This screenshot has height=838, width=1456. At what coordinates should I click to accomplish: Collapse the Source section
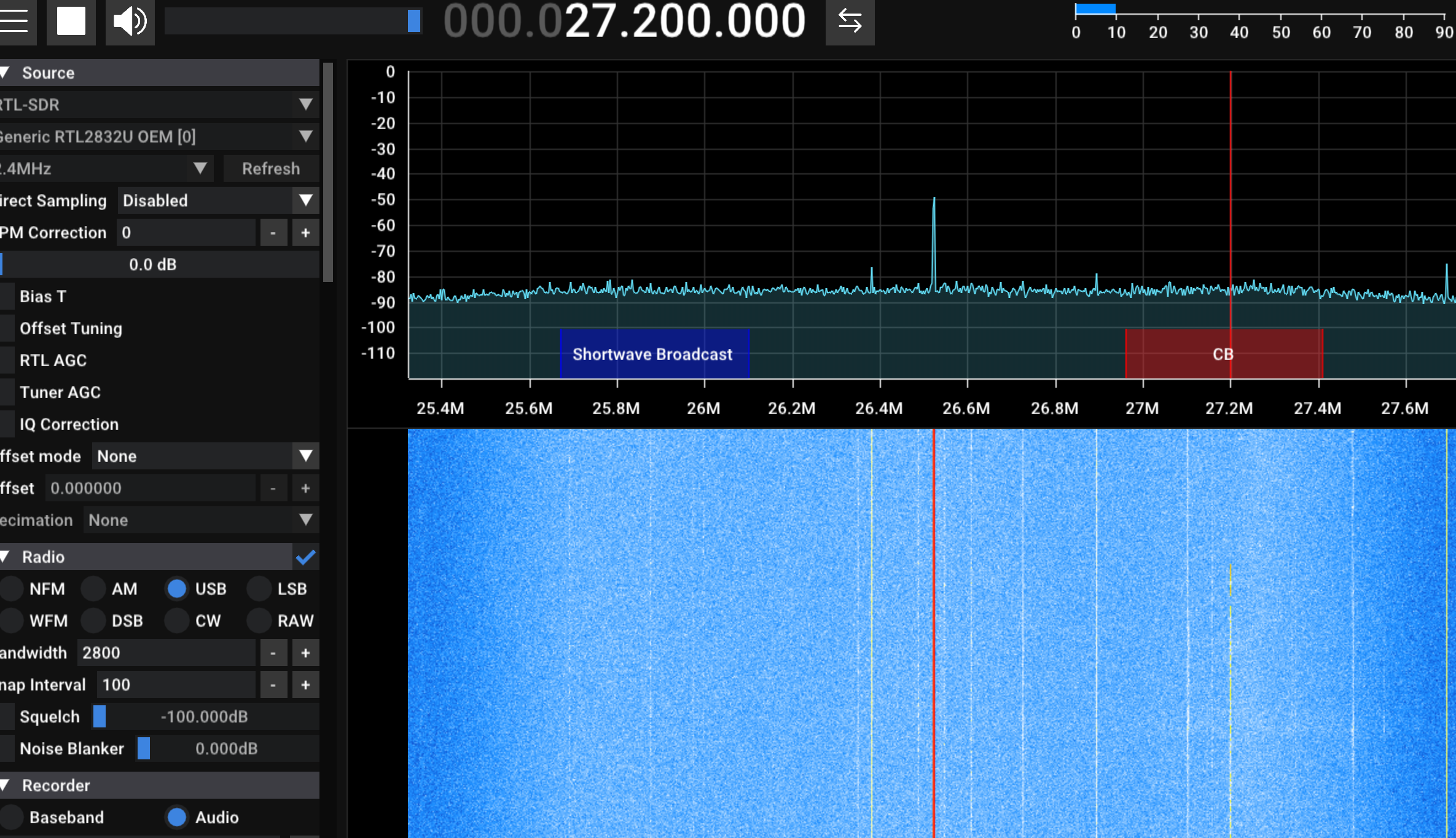pyautogui.click(x=159, y=72)
